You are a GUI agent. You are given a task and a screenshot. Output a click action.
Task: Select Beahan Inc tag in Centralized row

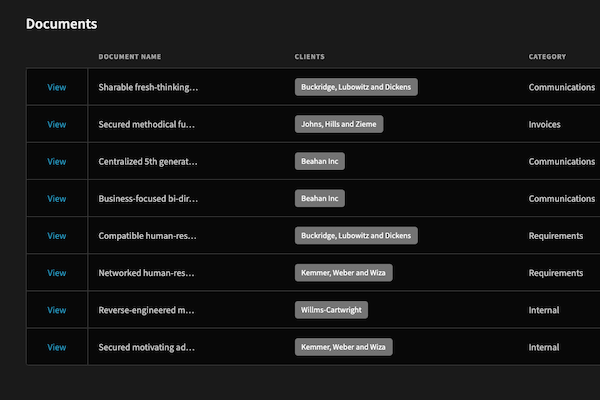point(320,161)
